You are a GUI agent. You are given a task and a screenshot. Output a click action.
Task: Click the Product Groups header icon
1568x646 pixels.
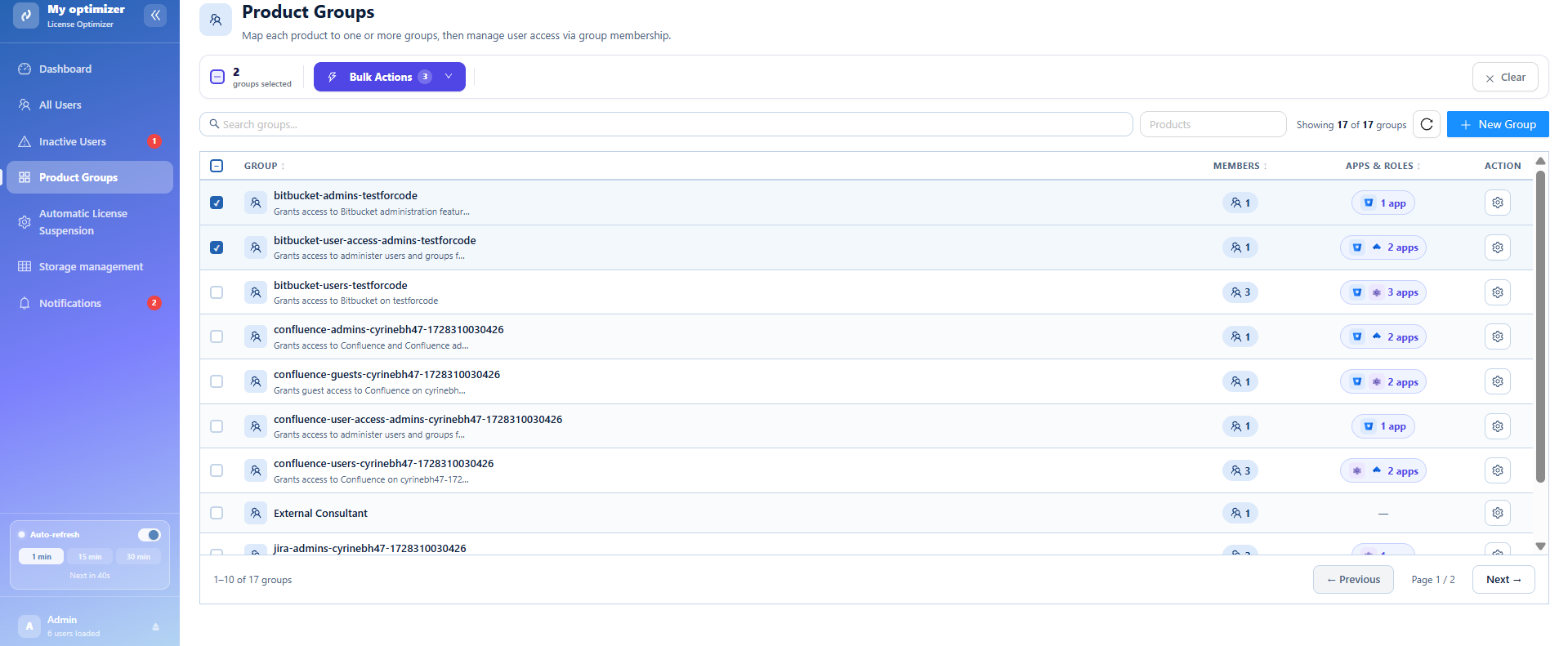pos(216,20)
